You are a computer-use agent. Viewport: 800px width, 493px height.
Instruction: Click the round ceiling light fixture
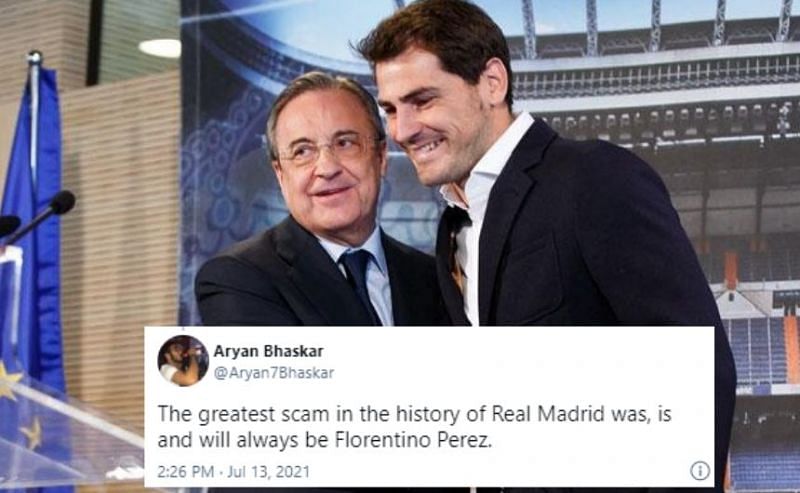pyautogui.click(x=160, y=48)
